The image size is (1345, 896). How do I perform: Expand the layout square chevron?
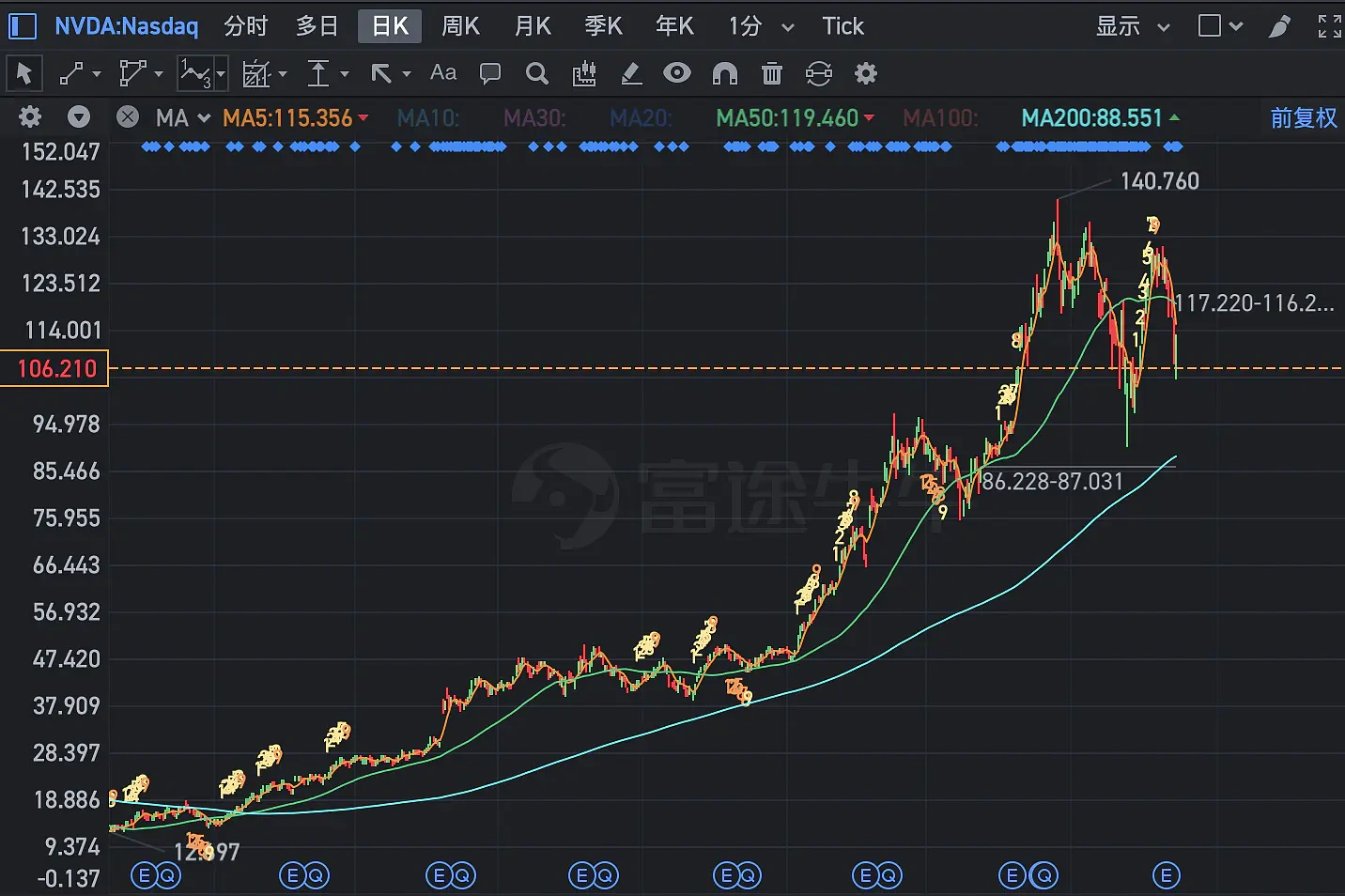1236,26
